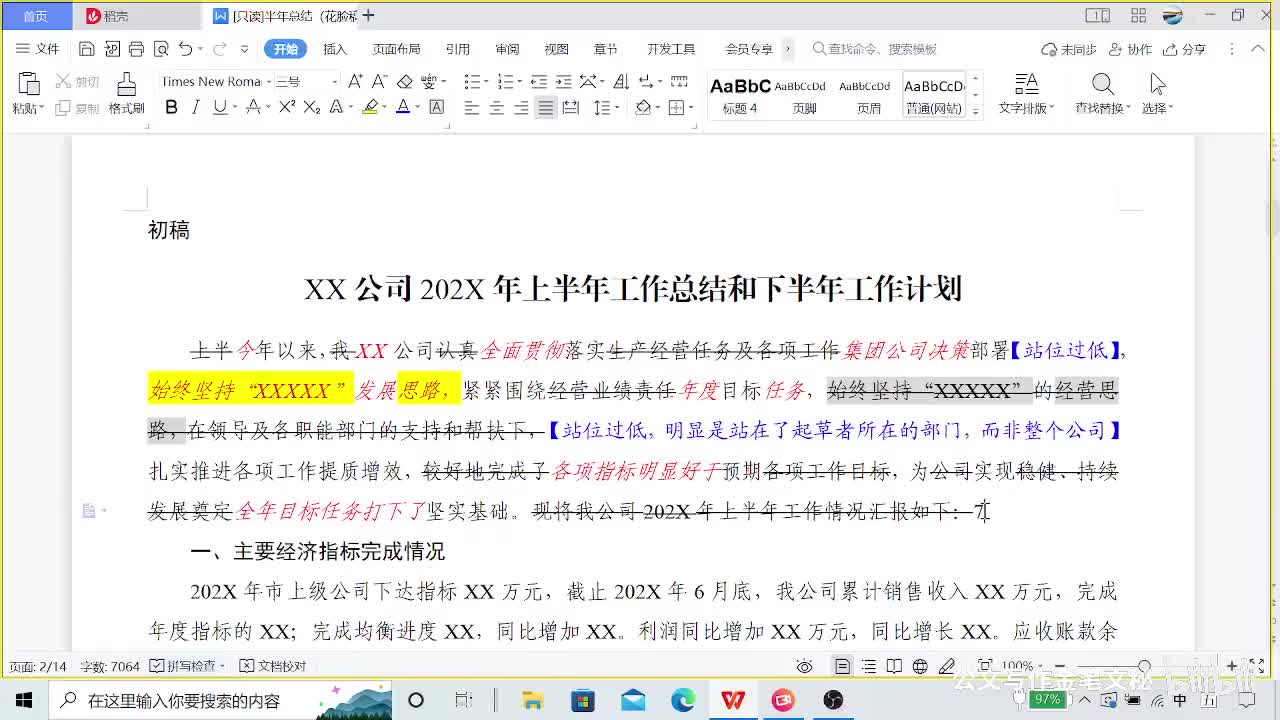Click the distributed alignment icon
Viewport: 1280px width, 720px height.
click(x=570, y=107)
